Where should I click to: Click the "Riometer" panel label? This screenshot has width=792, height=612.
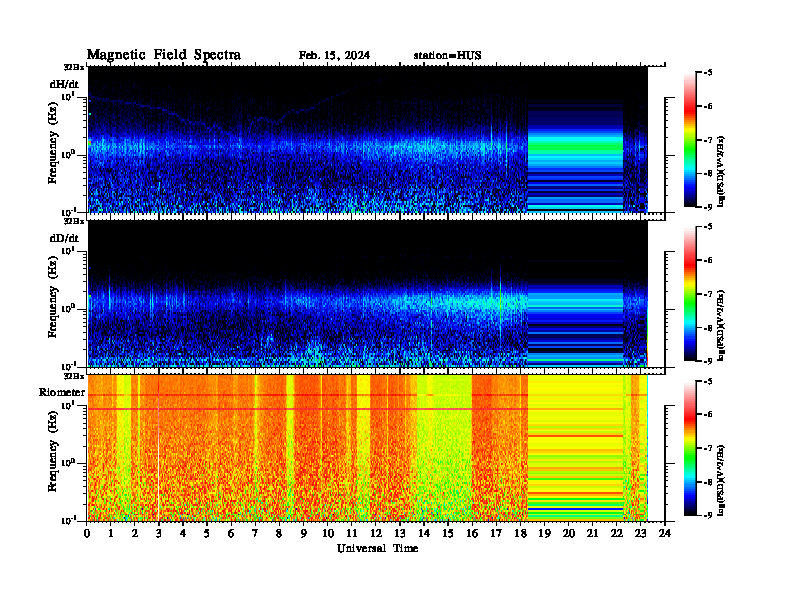[62, 392]
